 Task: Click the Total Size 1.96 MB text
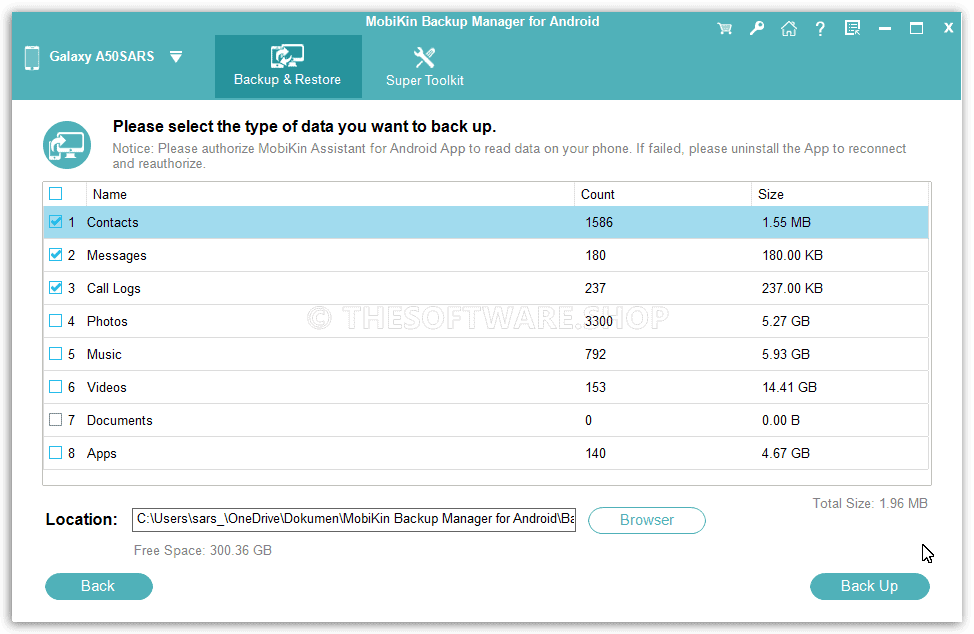pos(870,504)
